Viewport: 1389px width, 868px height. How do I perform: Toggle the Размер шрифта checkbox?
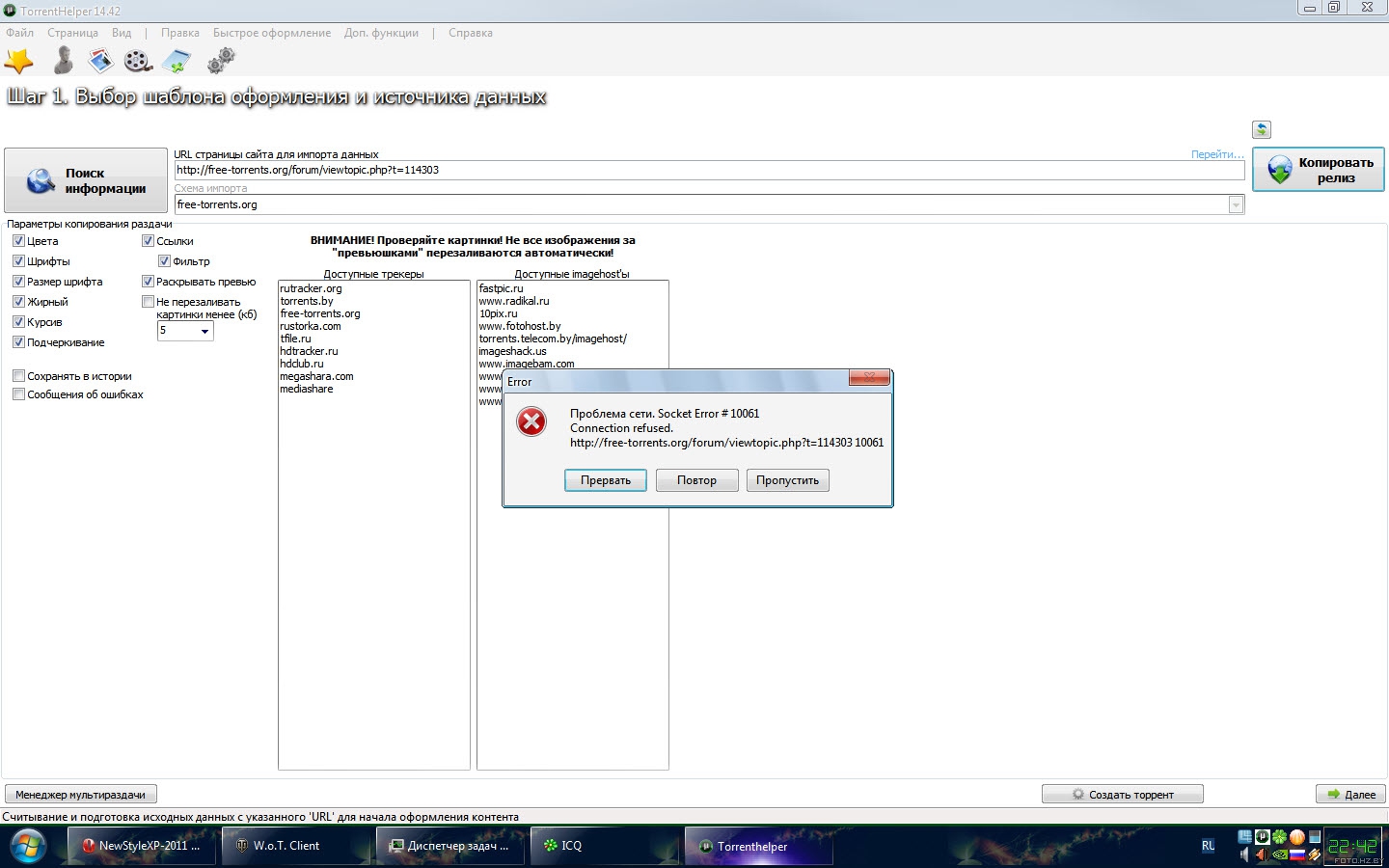point(18,282)
